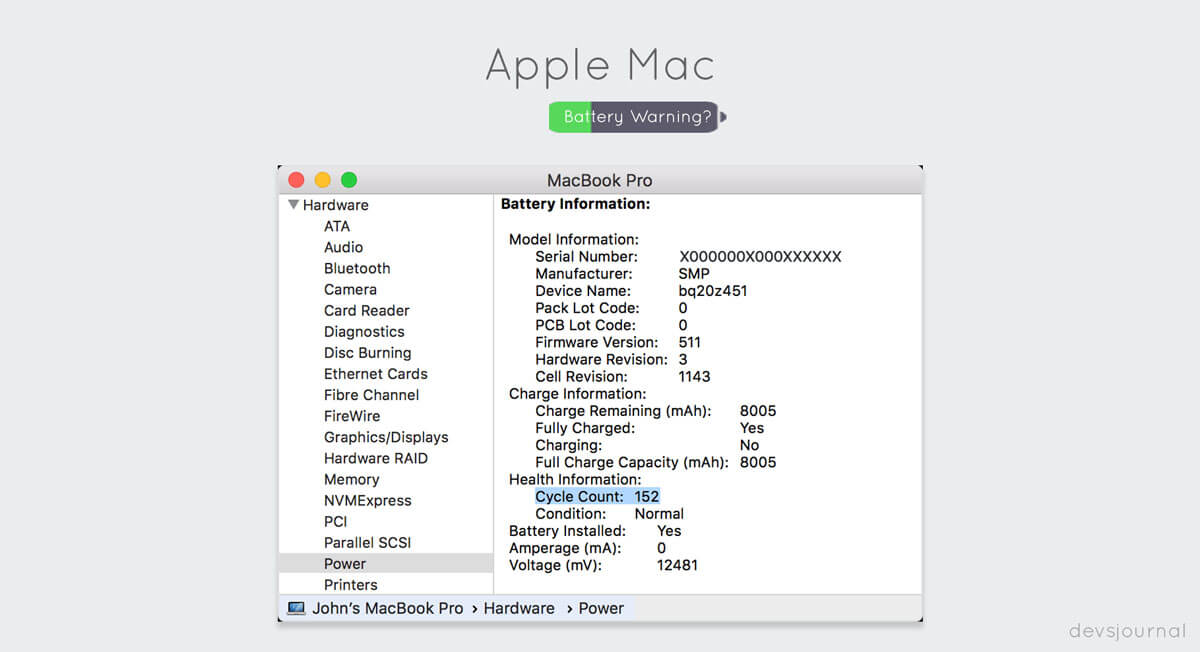Image resolution: width=1200 pixels, height=652 pixels.
Task: Click the Hardware Revision label
Action: 601,359
